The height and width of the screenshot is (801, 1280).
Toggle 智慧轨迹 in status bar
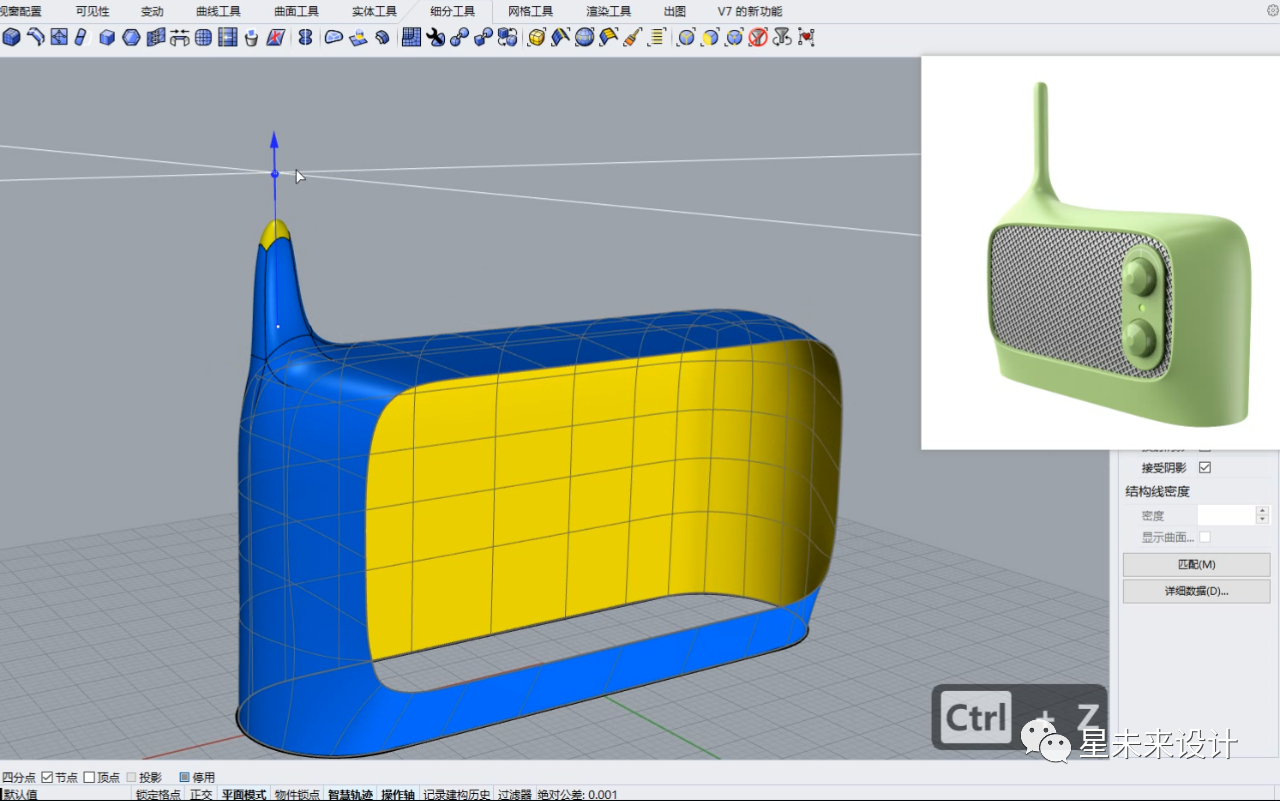click(x=350, y=794)
